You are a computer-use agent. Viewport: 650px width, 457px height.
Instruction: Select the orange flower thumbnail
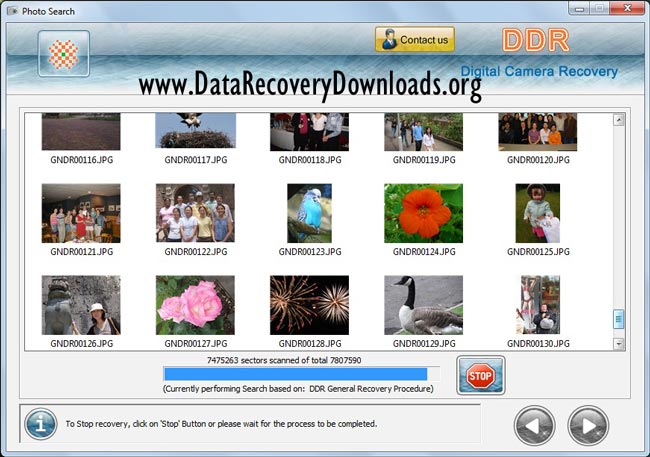click(424, 213)
